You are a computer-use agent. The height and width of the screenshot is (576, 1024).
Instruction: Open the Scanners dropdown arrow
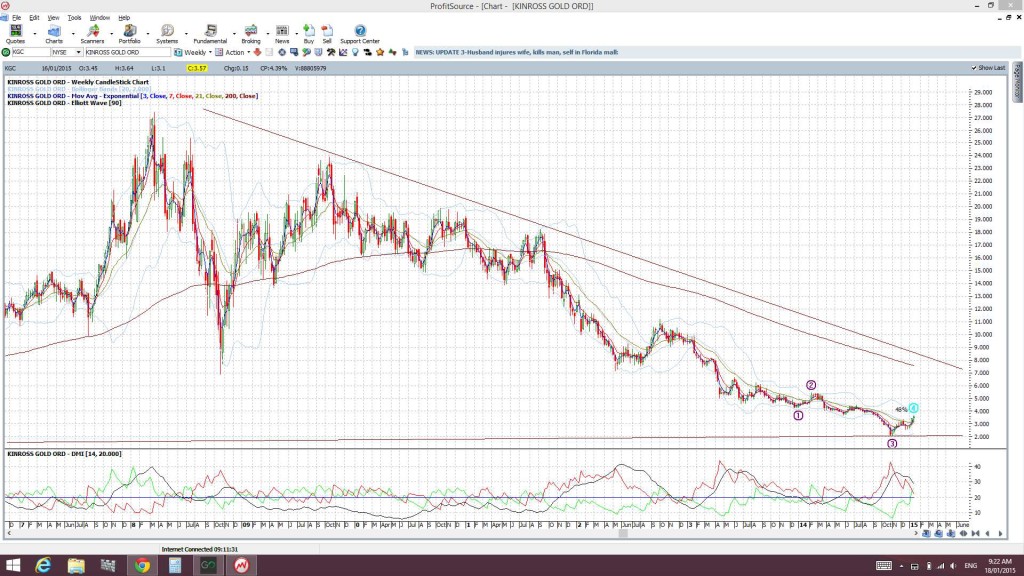coord(110,33)
